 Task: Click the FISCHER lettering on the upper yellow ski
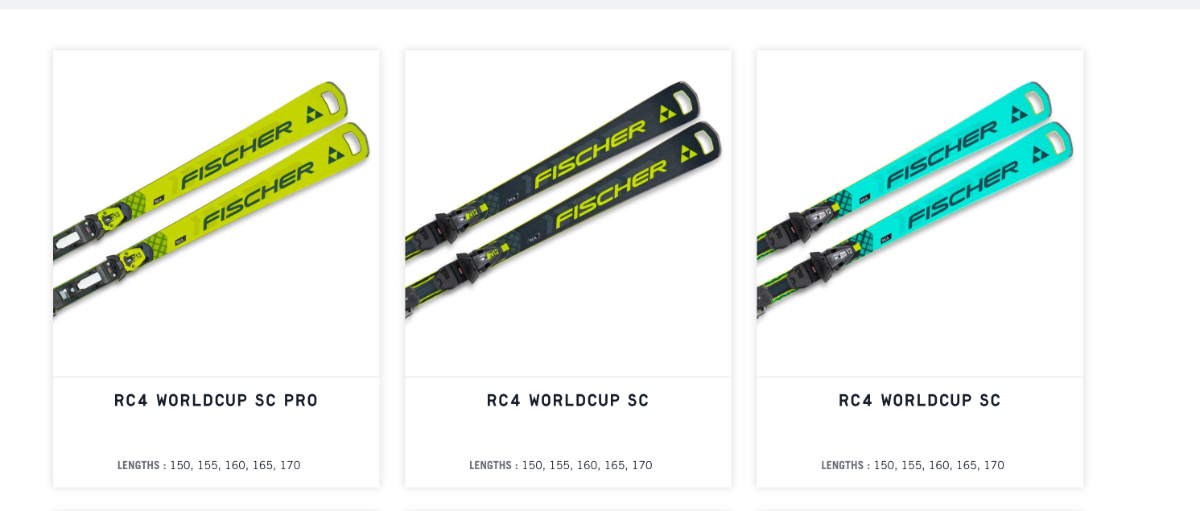pos(238,152)
